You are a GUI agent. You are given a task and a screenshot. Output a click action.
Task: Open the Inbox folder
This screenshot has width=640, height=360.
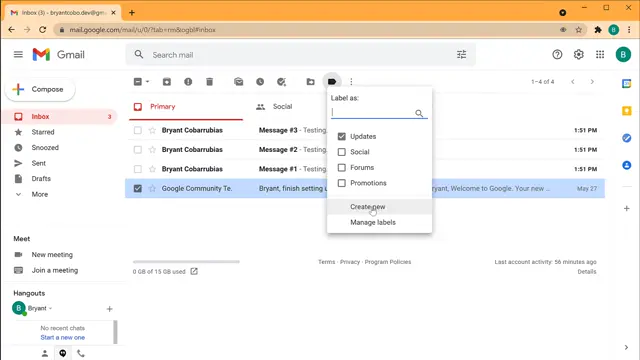coord(60,116)
